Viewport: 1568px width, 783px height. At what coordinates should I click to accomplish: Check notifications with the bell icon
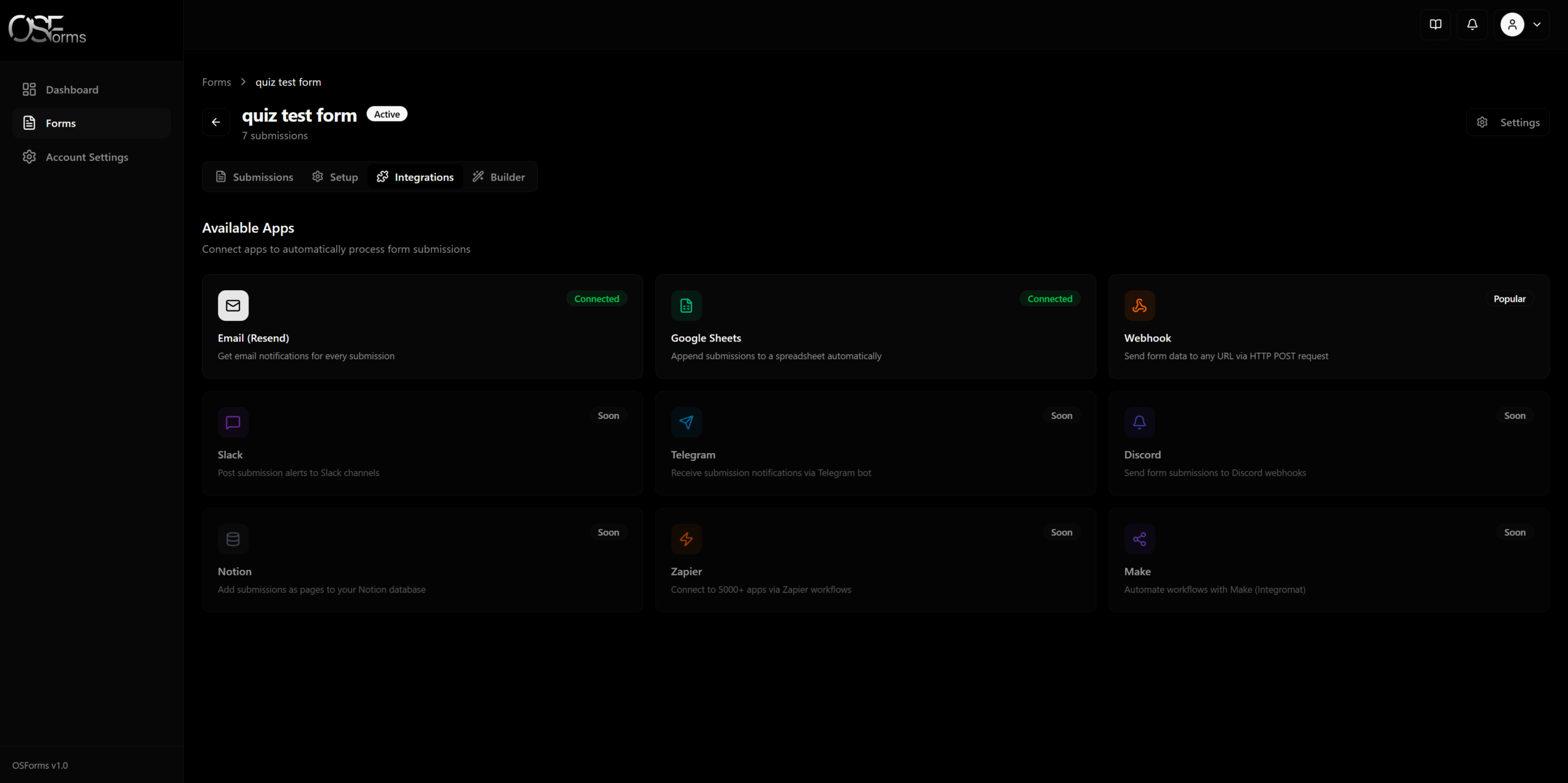point(1472,24)
